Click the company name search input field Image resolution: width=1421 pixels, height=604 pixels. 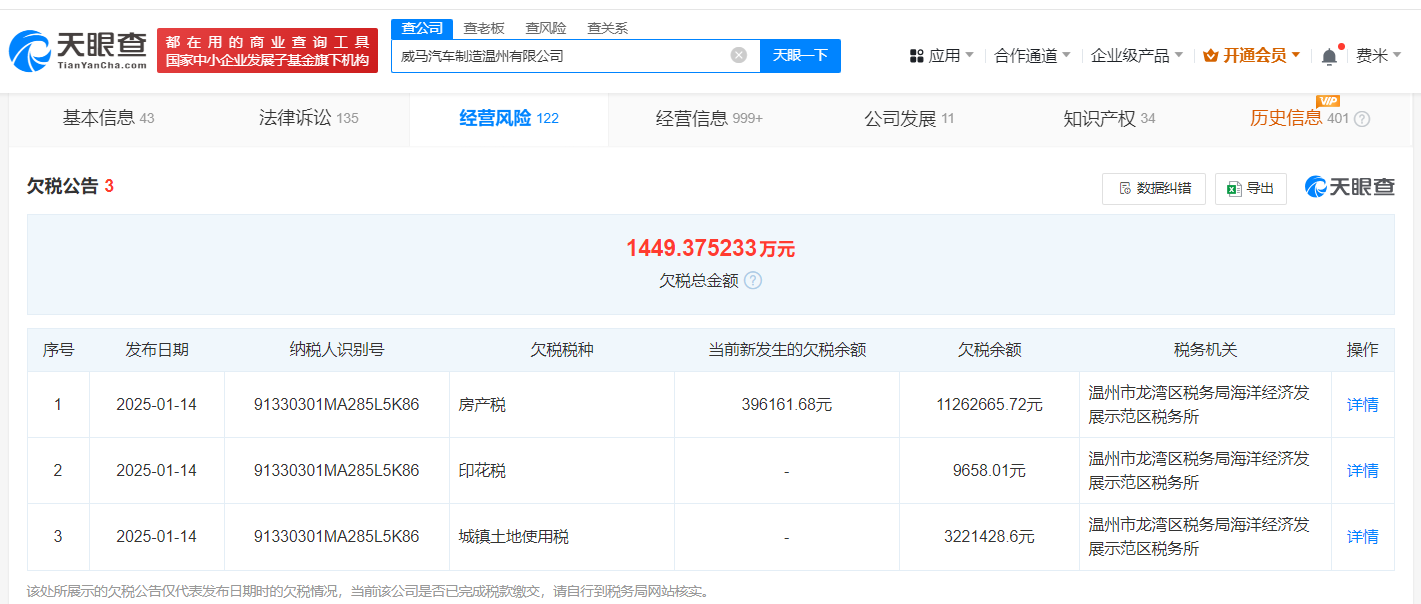(560, 56)
